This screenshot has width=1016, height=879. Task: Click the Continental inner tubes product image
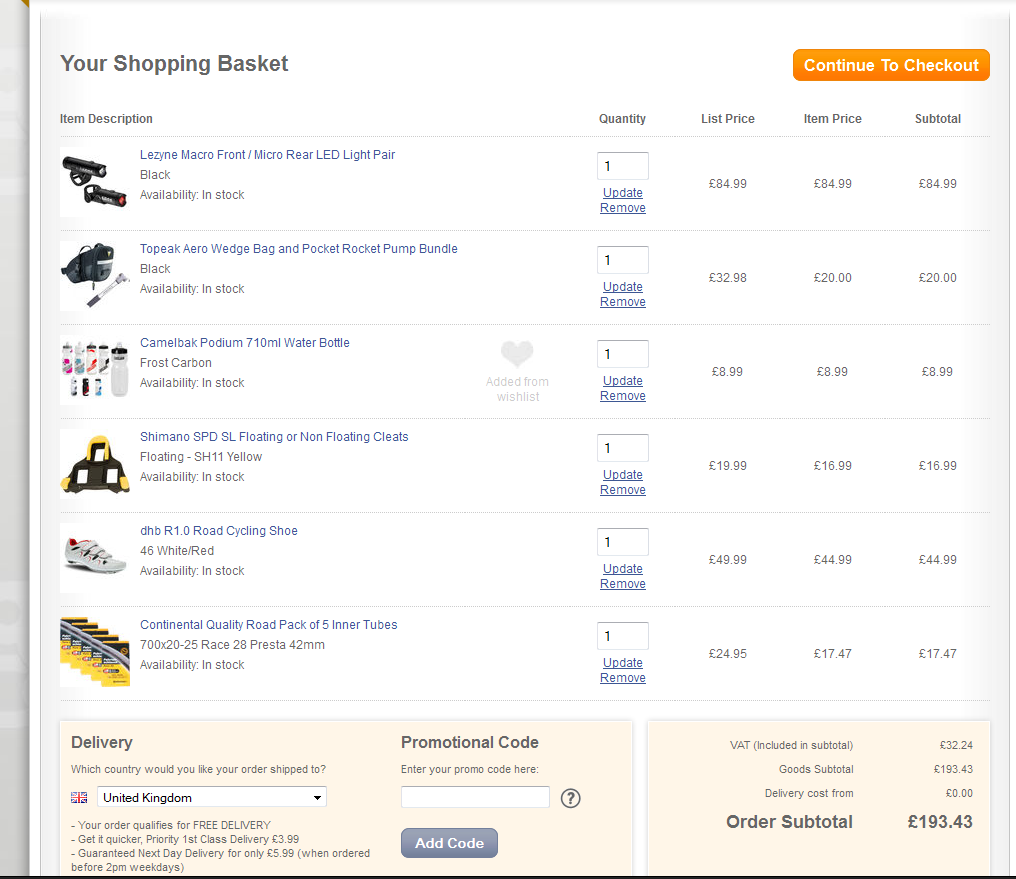click(94, 651)
